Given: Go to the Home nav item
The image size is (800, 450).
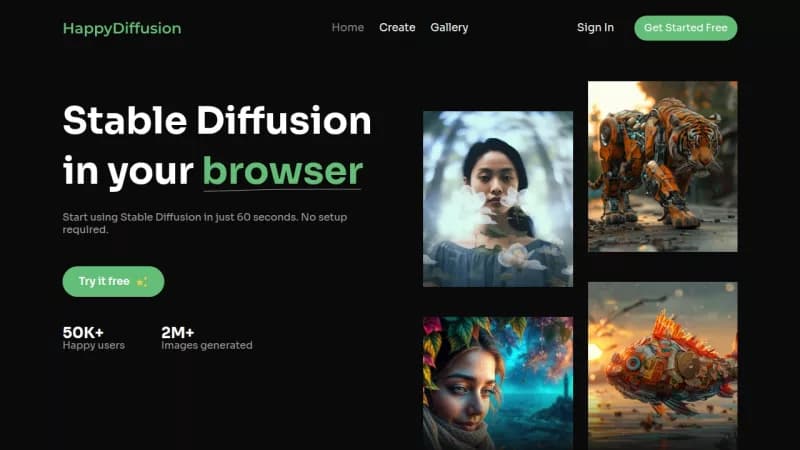Looking at the screenshot, I should pyautogui.click(x=347, y=28).
